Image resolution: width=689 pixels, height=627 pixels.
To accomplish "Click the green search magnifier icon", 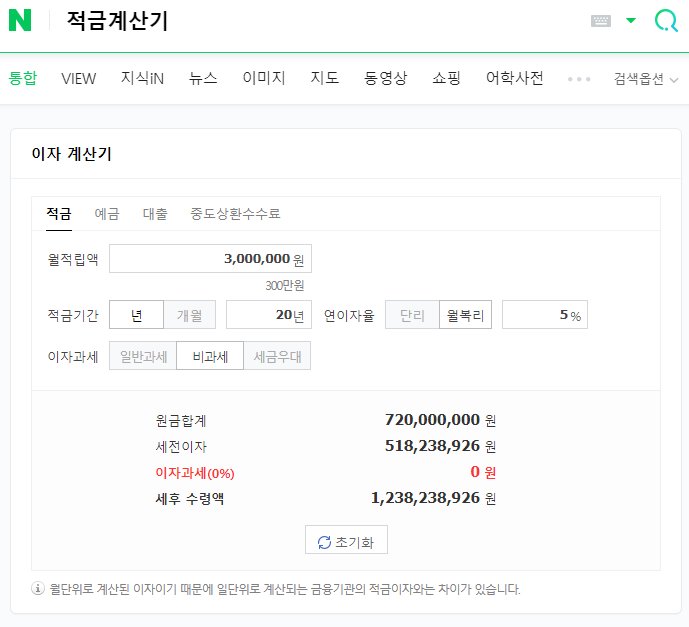I will (666, 20).
